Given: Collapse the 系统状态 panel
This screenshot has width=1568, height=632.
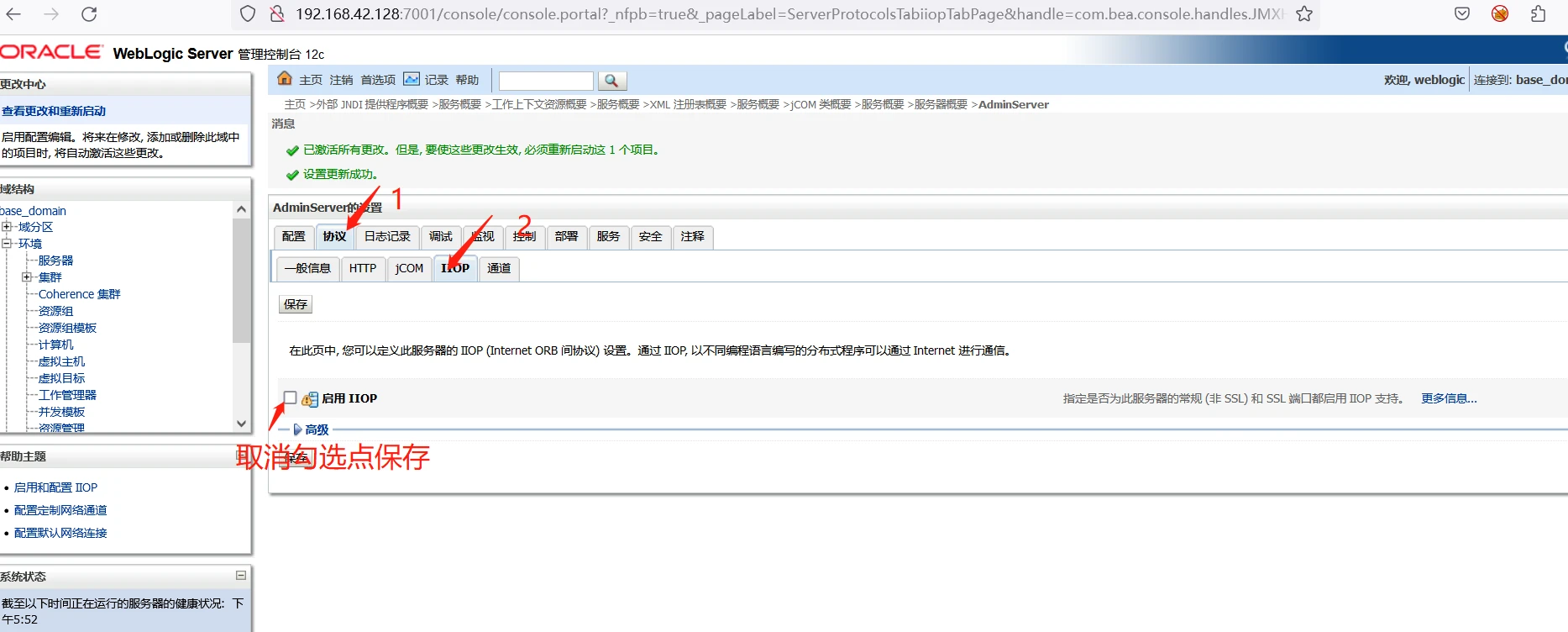Looking at the screenshot, I should [x=241, y=576].
